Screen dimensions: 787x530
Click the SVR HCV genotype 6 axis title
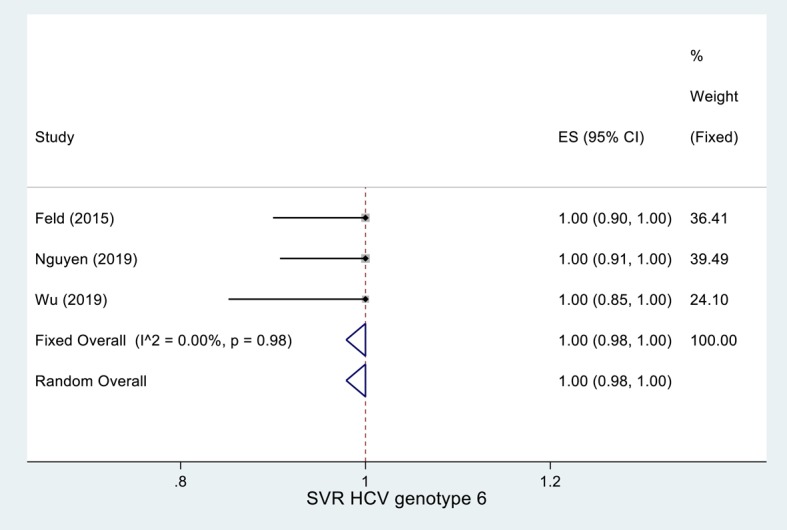pos(397,499)
